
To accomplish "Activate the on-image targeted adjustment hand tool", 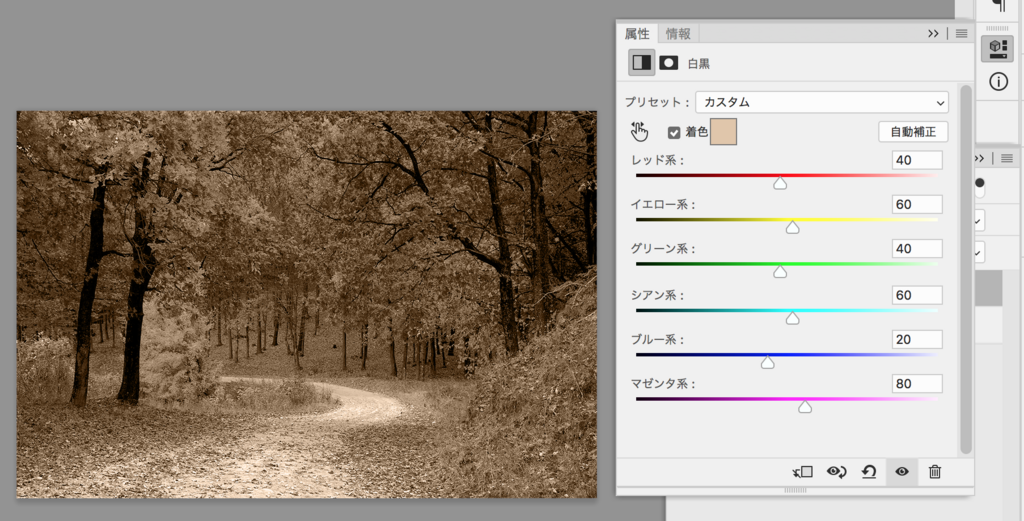I will point(640,132).
